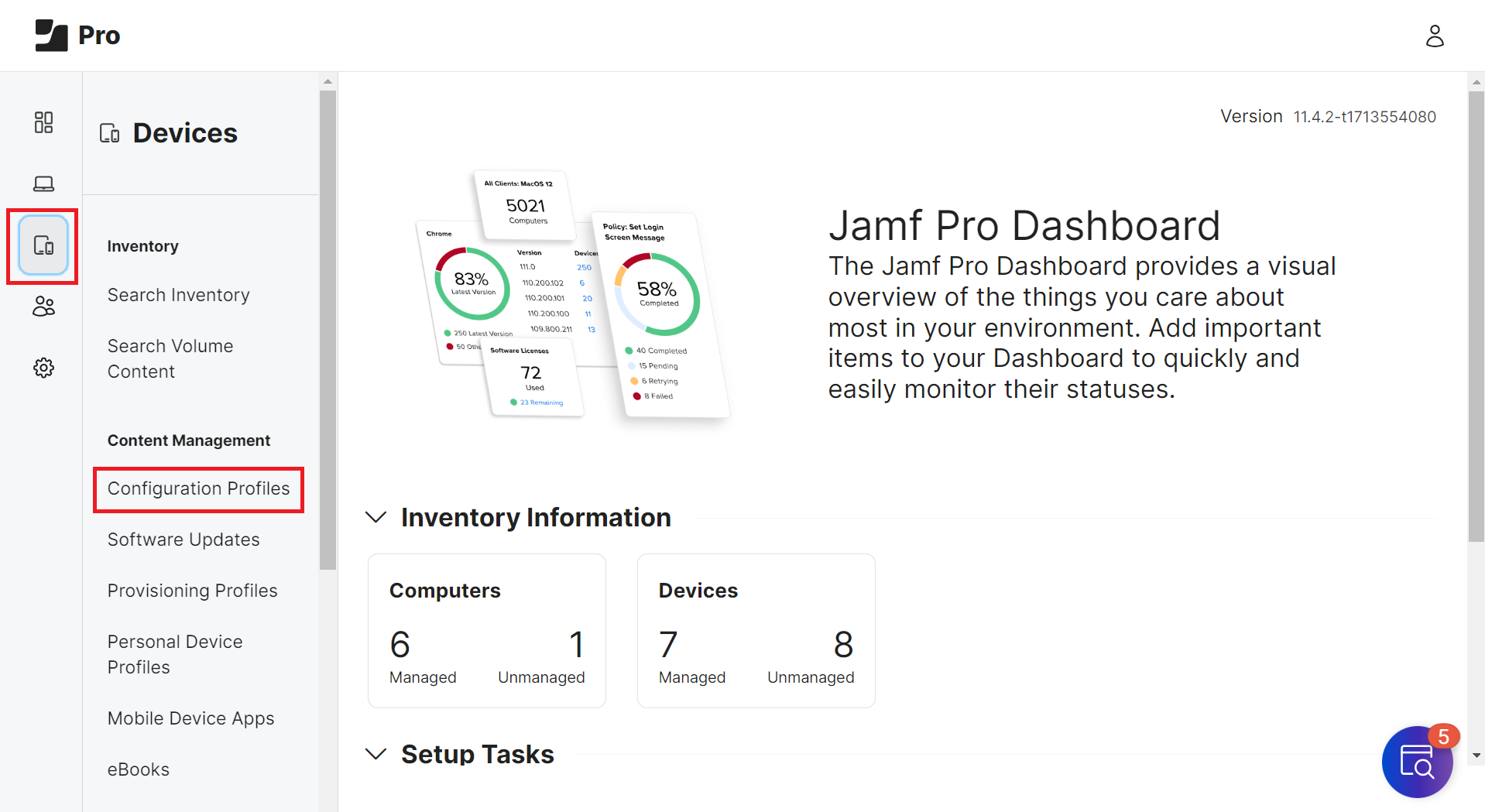Click Search Volume Content link

click(170, 358)
